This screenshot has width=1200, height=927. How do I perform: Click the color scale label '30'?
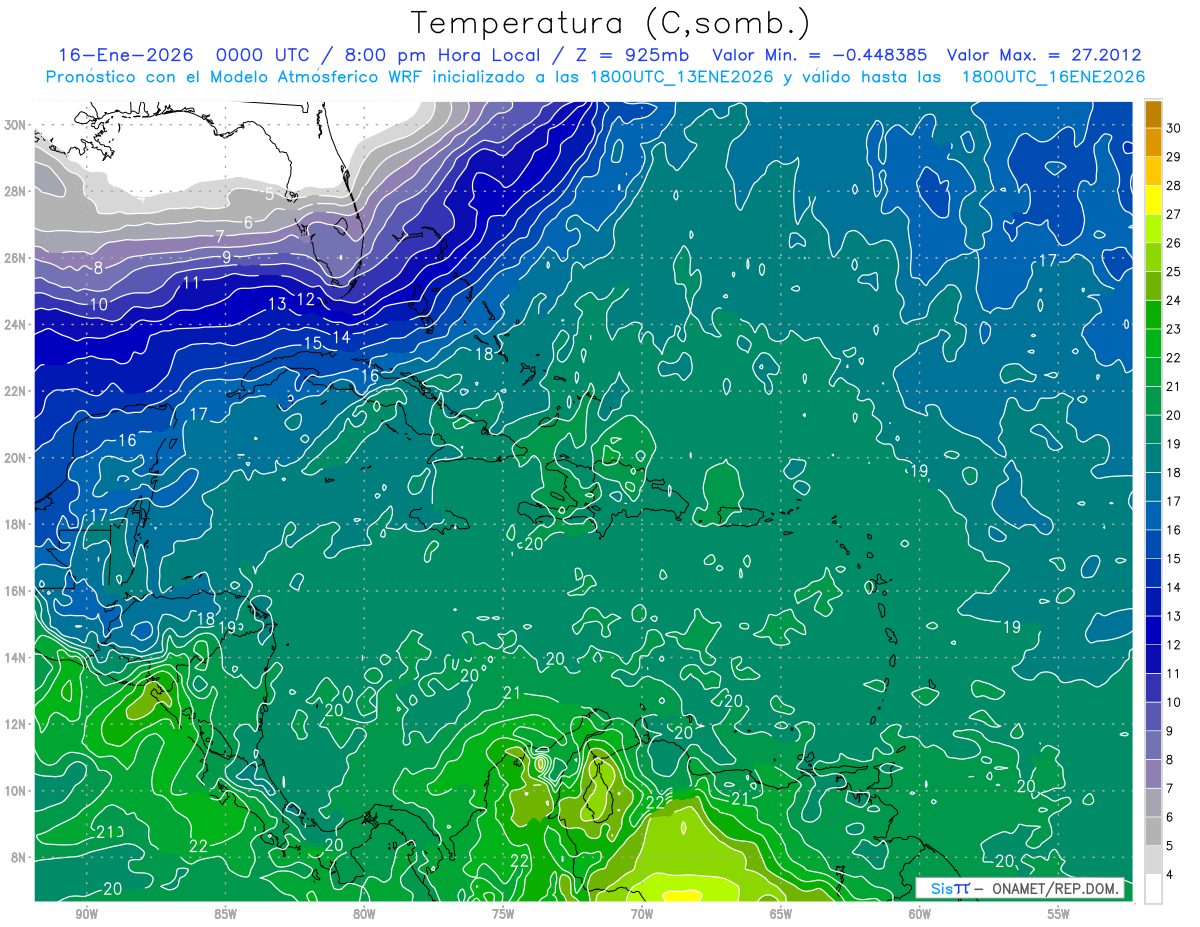pos(1174,127)
